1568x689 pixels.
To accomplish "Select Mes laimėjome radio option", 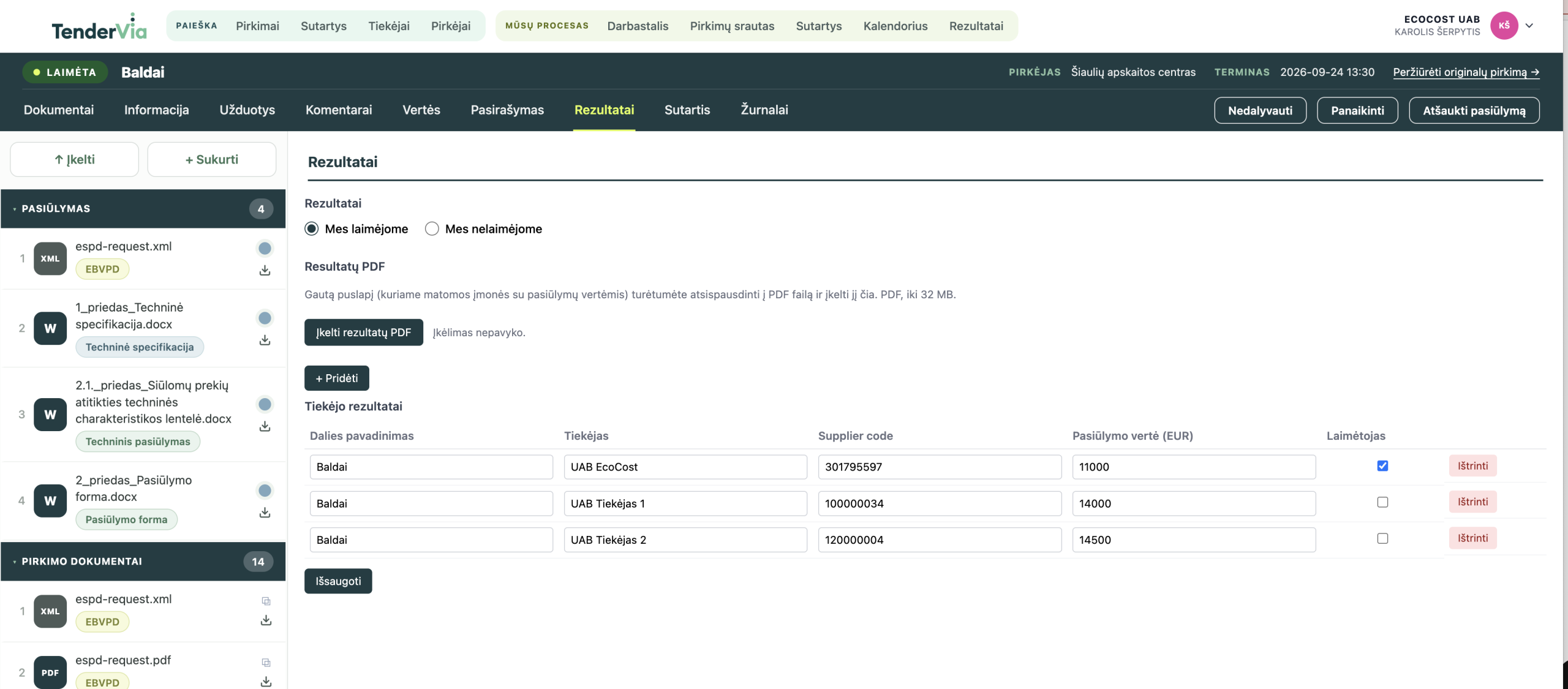I will [x=311, y=229].
